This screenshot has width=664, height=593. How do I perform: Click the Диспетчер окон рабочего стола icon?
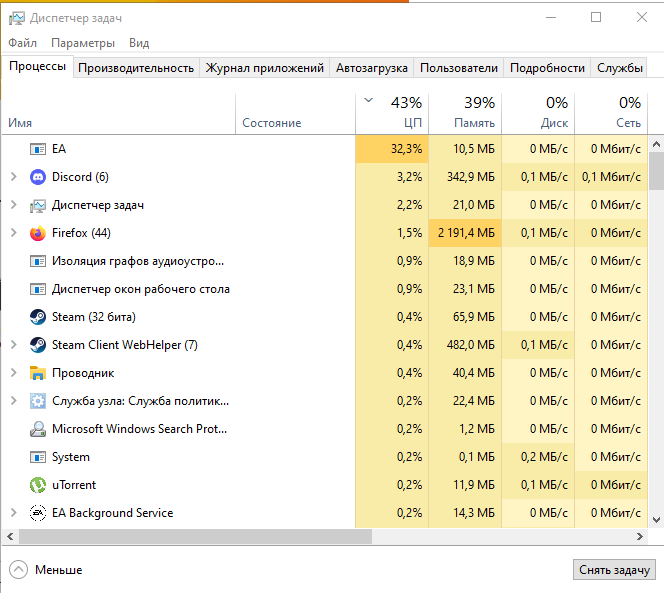(x=38, y=289)
